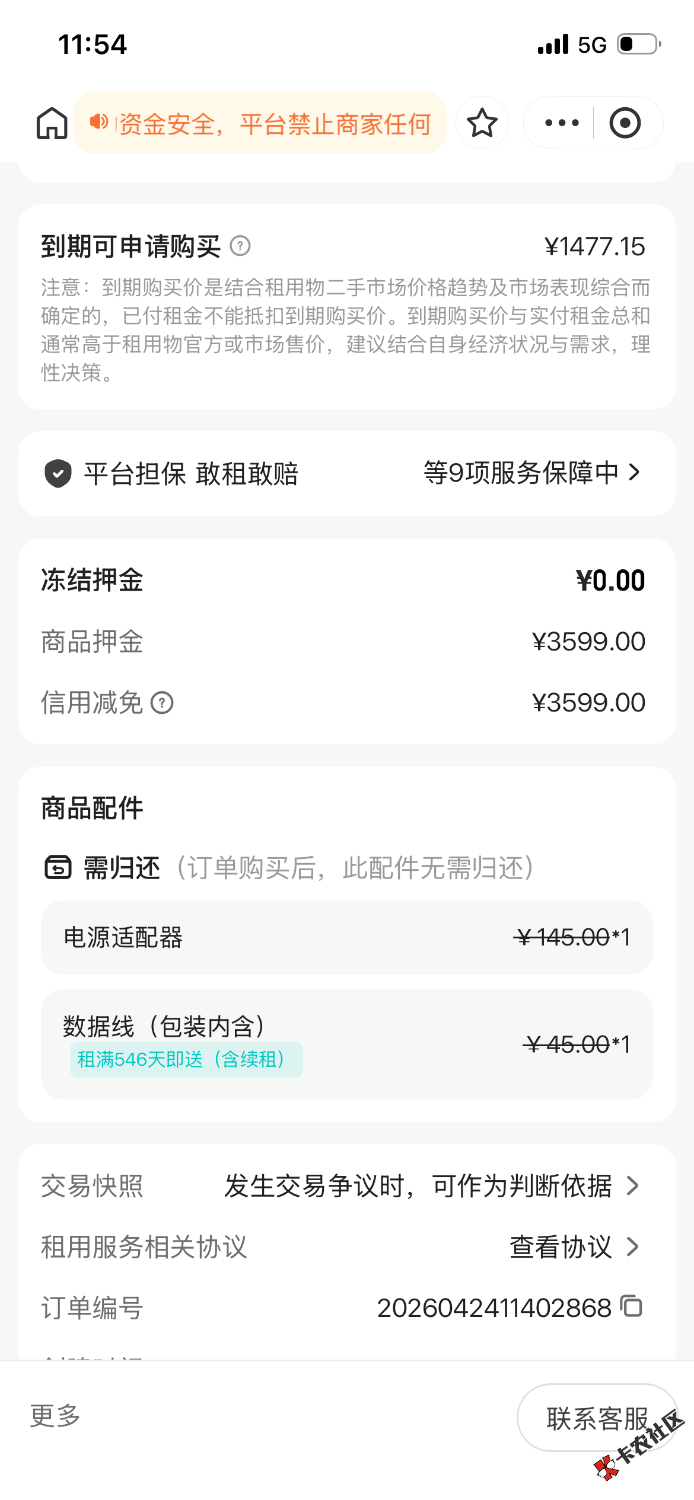Screen dimensions: 694x1500
Task: Tap the 需归还 return icon
Action: 58,867
